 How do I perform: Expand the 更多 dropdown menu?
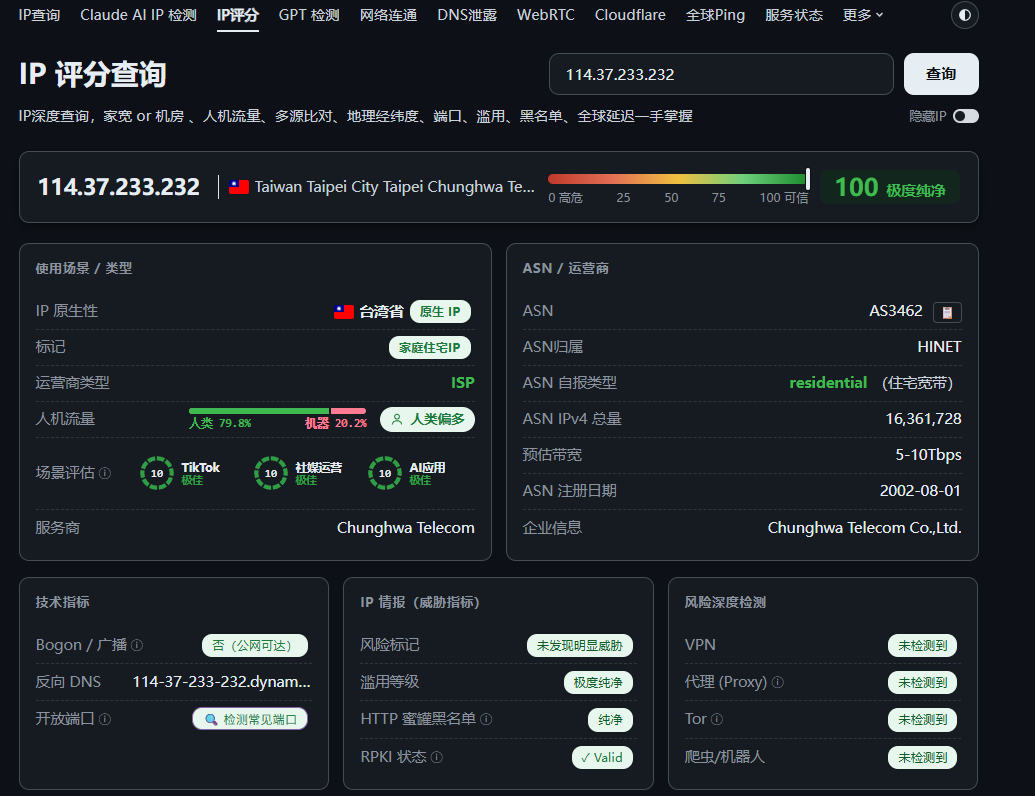coord(863,15)
